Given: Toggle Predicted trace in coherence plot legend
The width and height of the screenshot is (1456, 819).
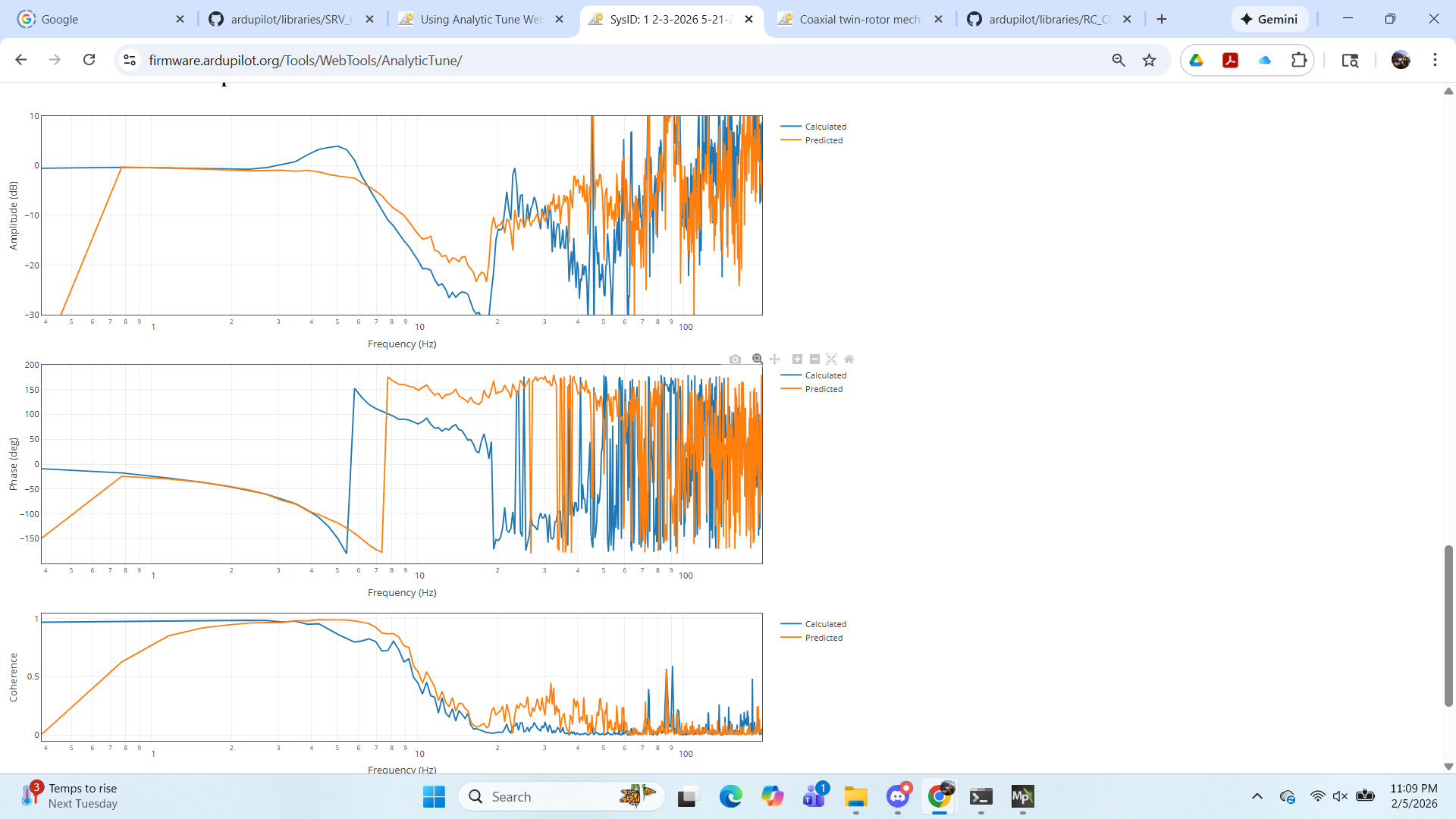Looking at the screenshot, I should click(823, 638).
